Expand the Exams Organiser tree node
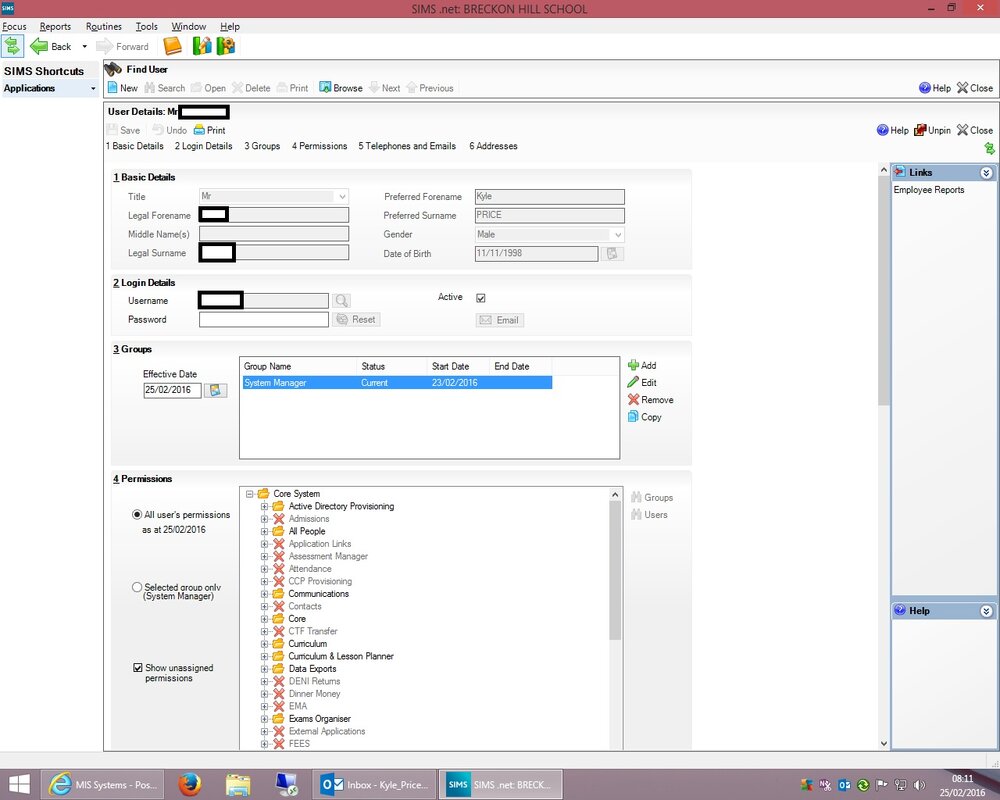 pyautogui.click(x=264, y=718)
